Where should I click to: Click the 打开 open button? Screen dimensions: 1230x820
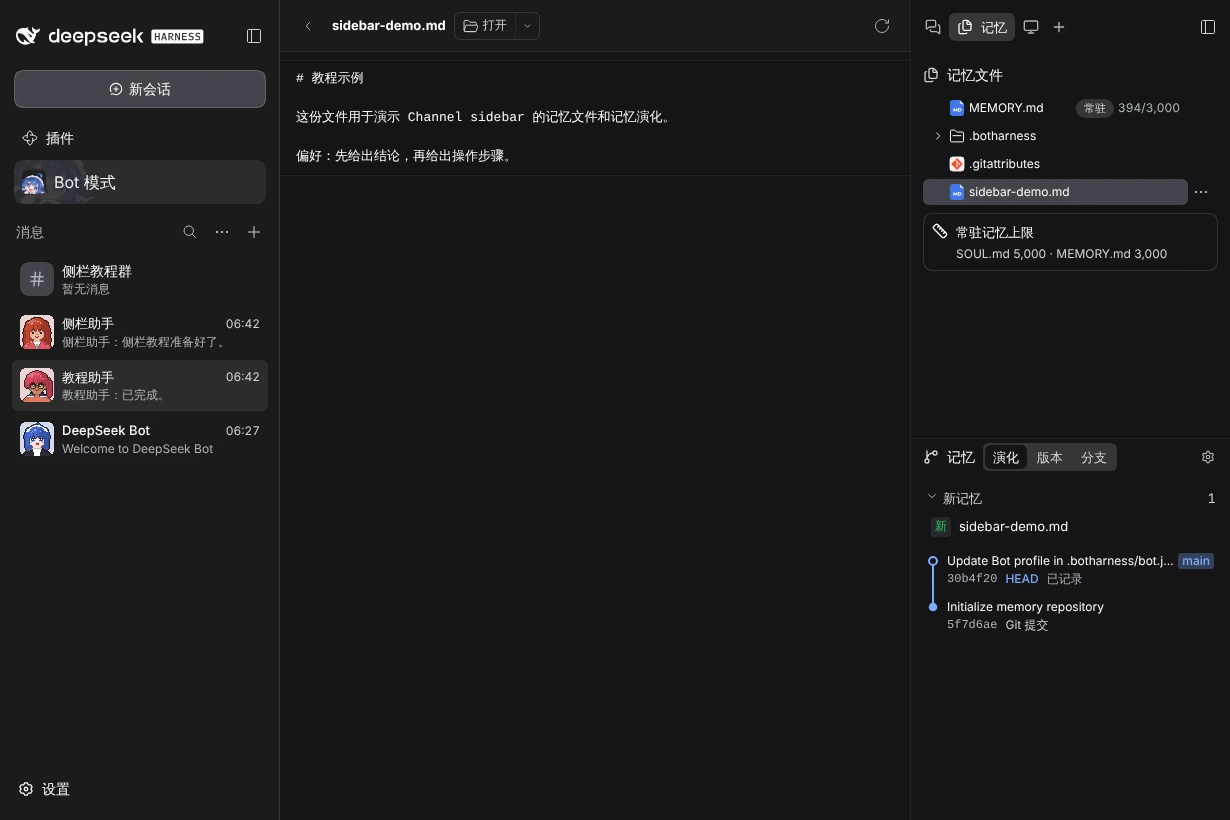(x=485, y=26)
